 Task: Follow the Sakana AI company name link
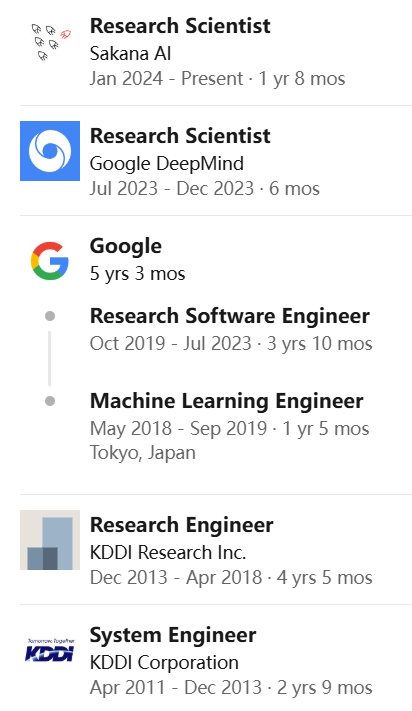pos(130,54)
